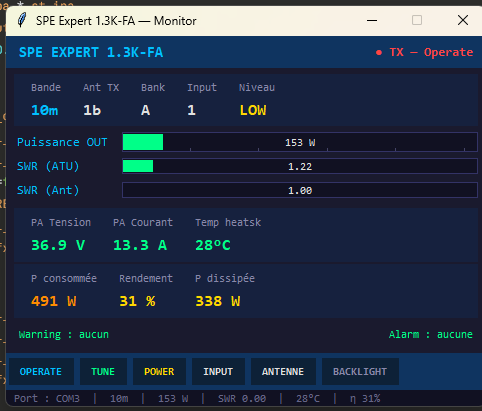Click "10m" in the bottom status bar
The height and width of the screenshot is (411, 482).
click(119, 399)
